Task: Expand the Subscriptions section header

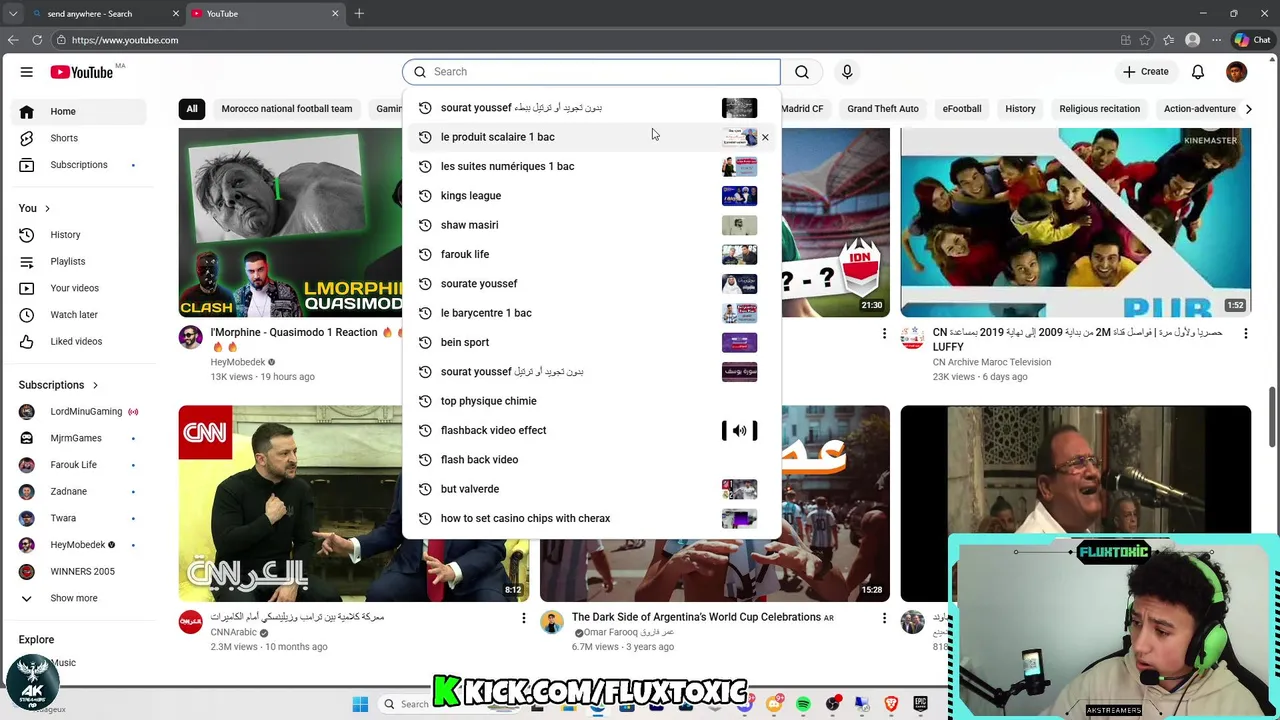Action: coord(58,385)
